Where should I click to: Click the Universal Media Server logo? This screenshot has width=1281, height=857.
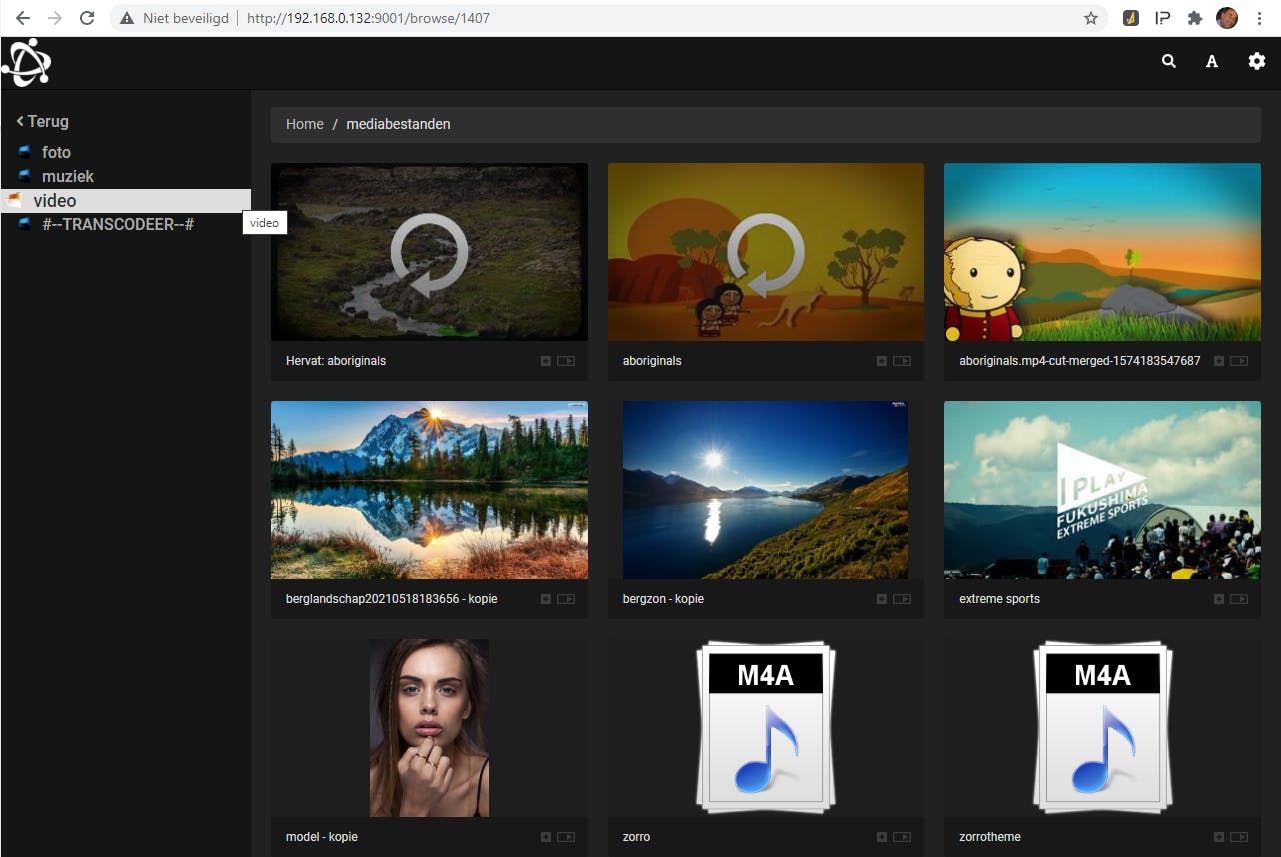coord(26,63)
